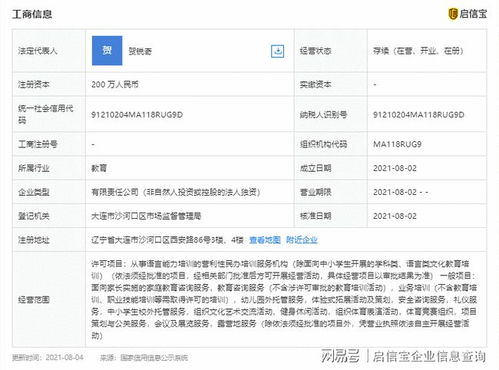This screenshot has height=370, width=499.
Task: Select the 实缴资本 label
Action: coord(315,84)
